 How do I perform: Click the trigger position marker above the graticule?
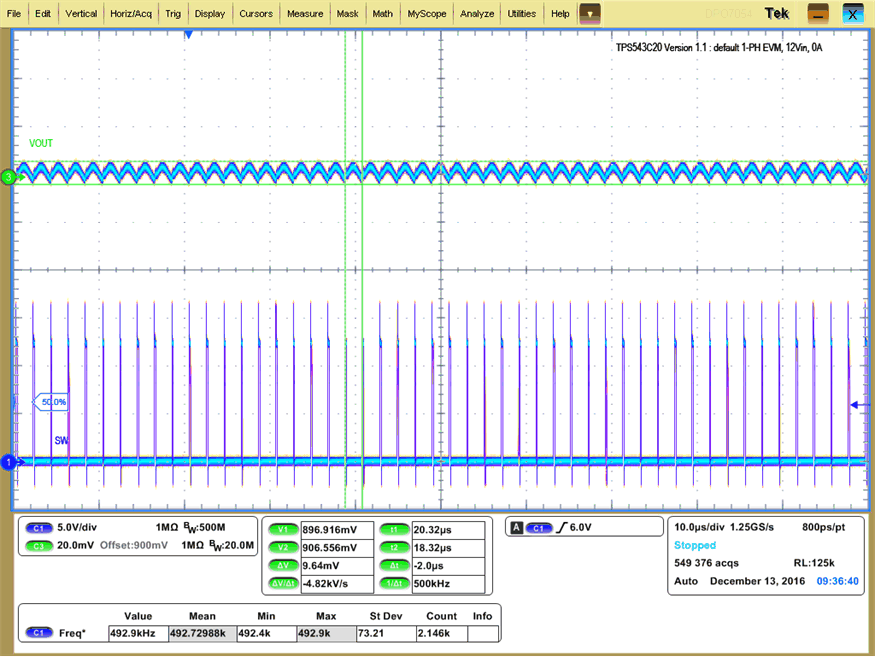point(189,34)
